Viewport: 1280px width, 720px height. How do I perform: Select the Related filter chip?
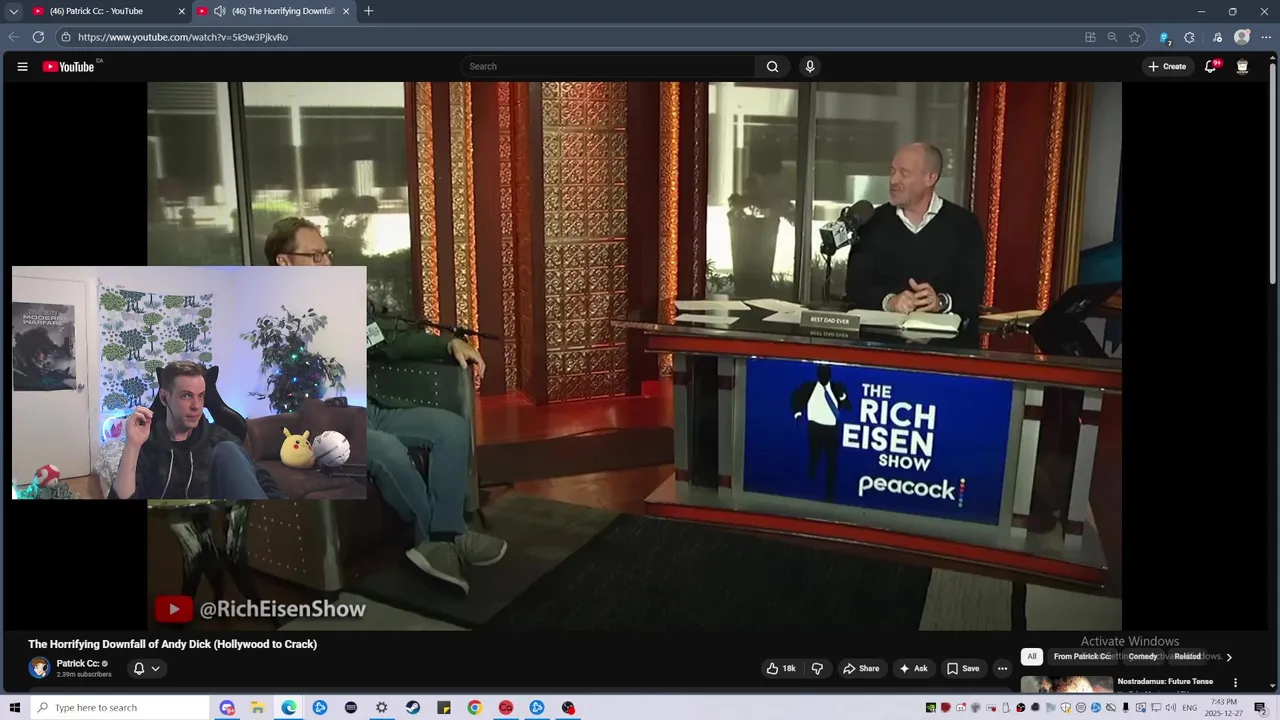1187,657
